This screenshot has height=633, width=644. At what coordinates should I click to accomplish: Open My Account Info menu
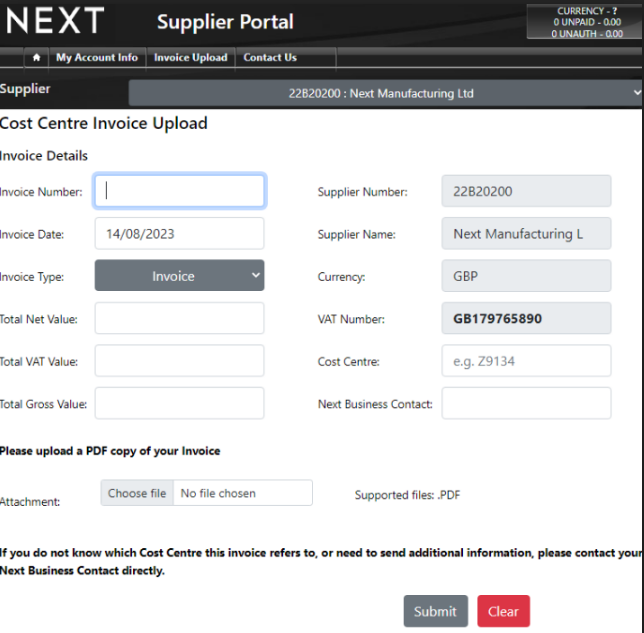pos(97,58)
